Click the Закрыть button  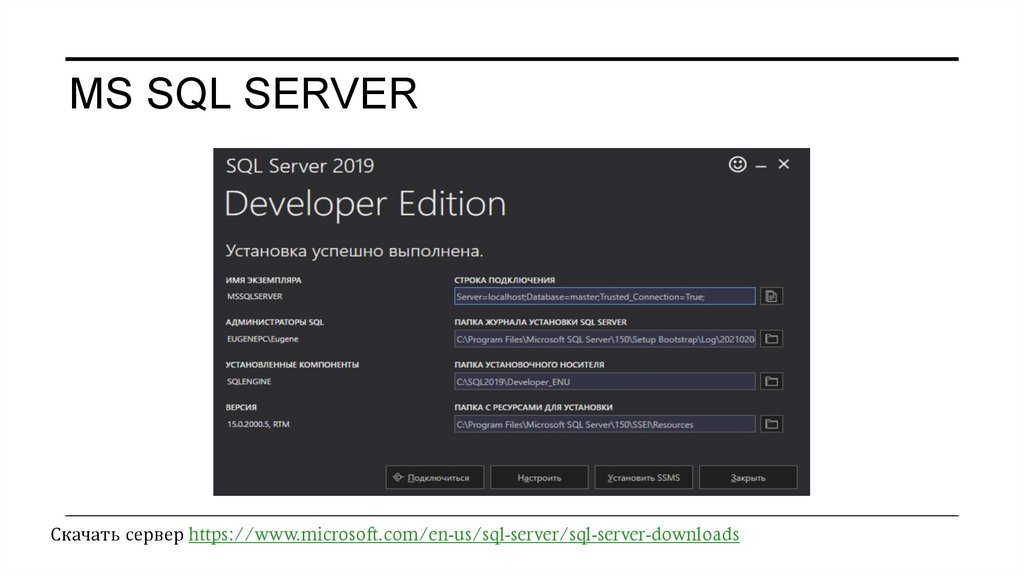748,478
